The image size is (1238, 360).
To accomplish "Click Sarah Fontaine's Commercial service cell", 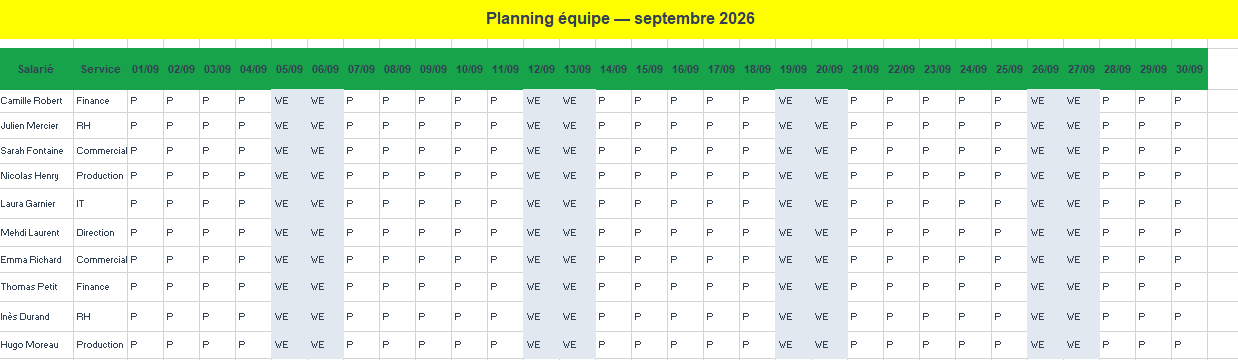I will point(100,151).
